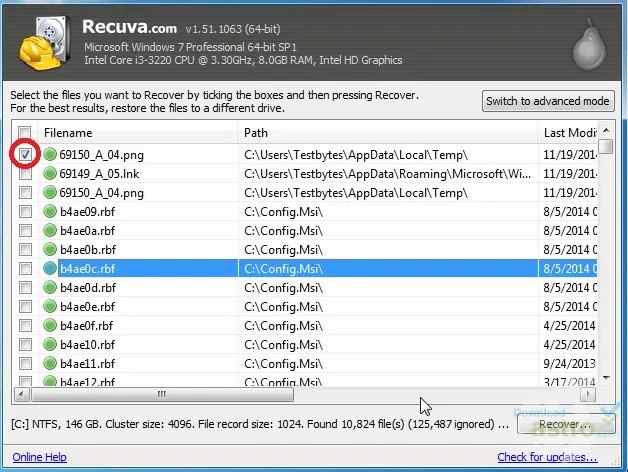Click the Recuva hard-hat drive logo
628x472 pixels.
[44, 43]
